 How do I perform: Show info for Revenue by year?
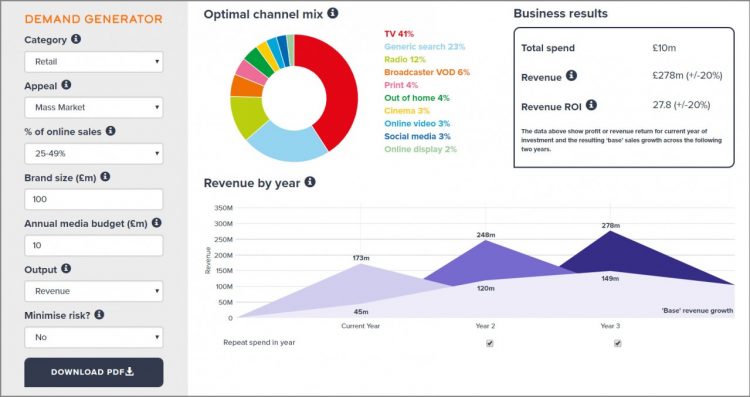coord(310,182)
